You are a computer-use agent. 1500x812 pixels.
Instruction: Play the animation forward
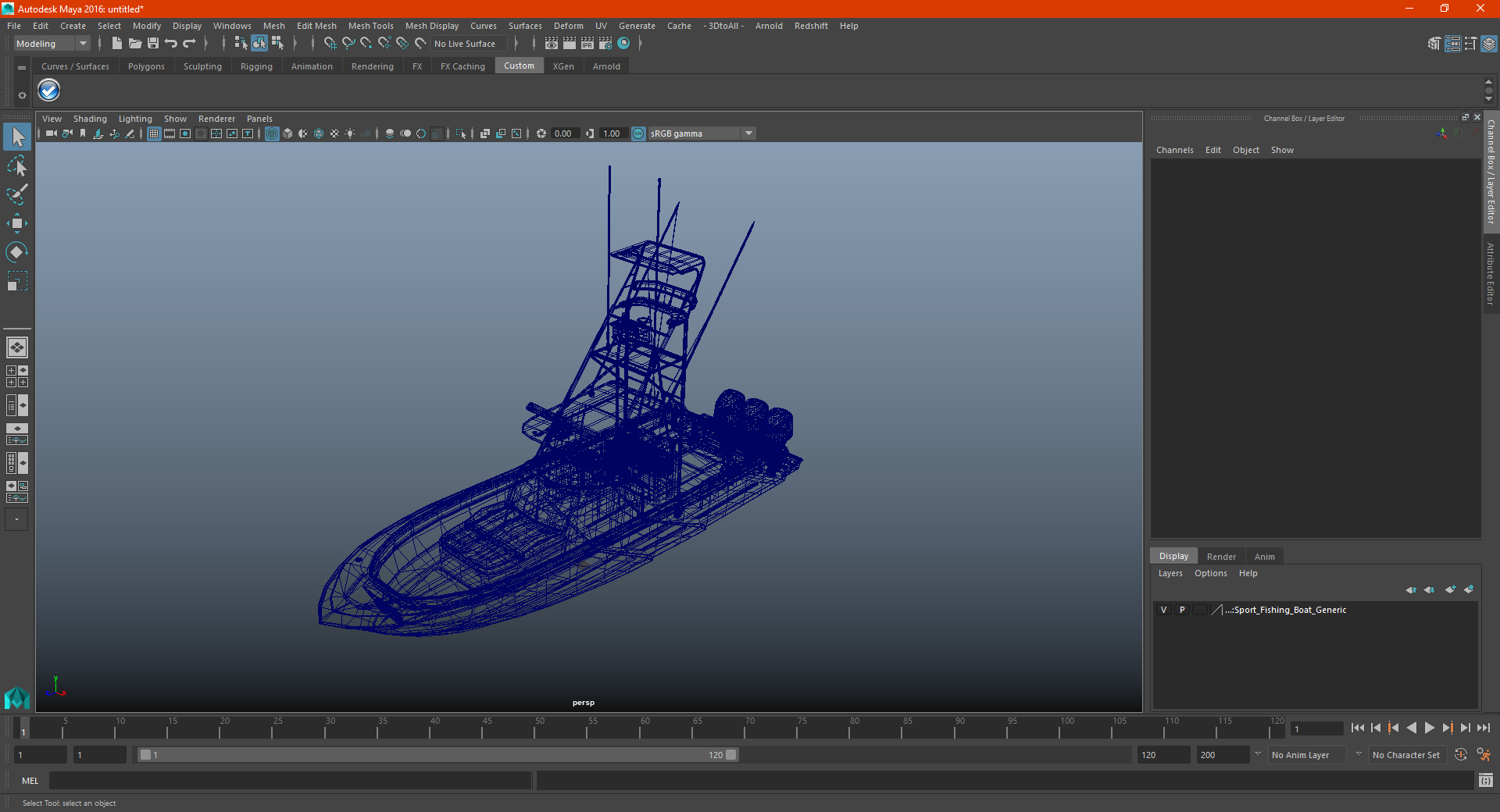1429,728
